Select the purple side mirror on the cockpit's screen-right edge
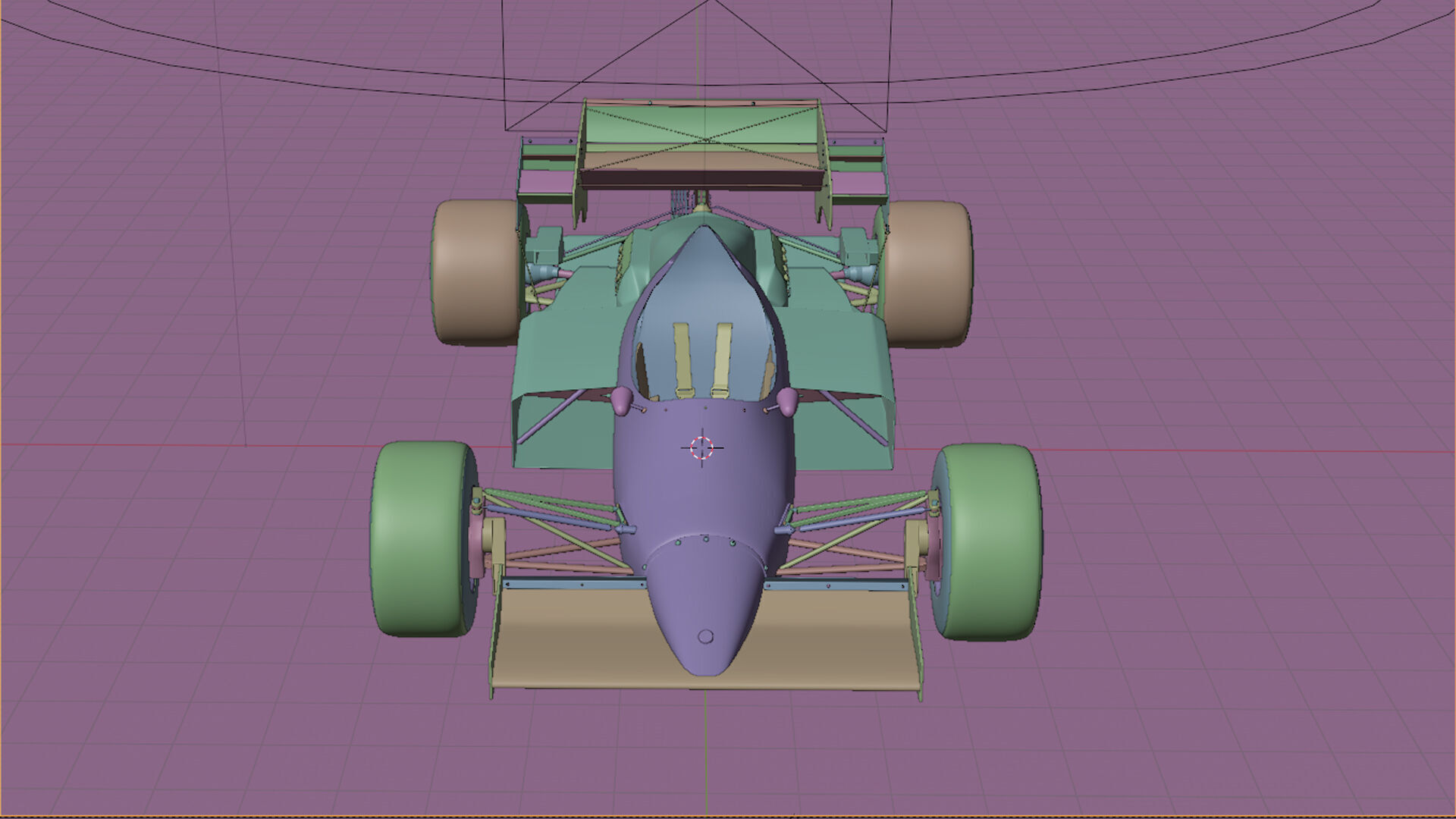The width and height of the screenshot is (1456, 819). pyautogui.click(x=787, y=401)
